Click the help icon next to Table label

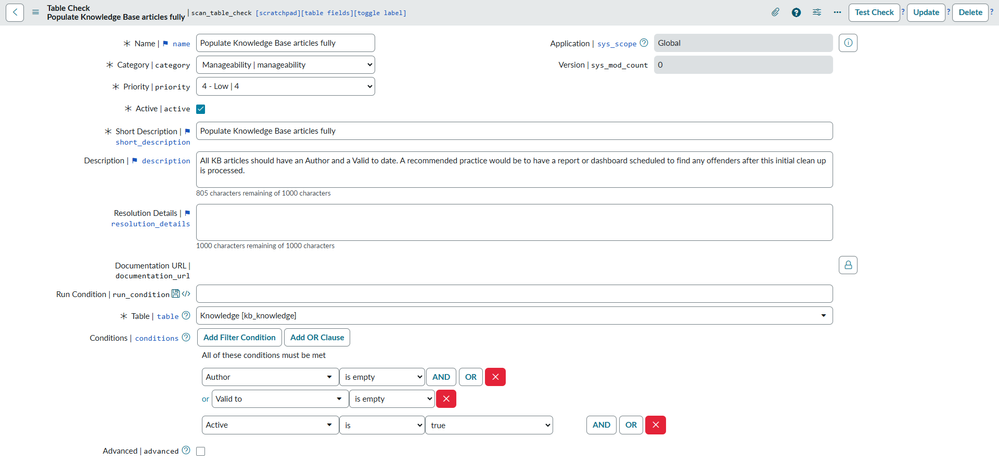click(x=186, y=315)
